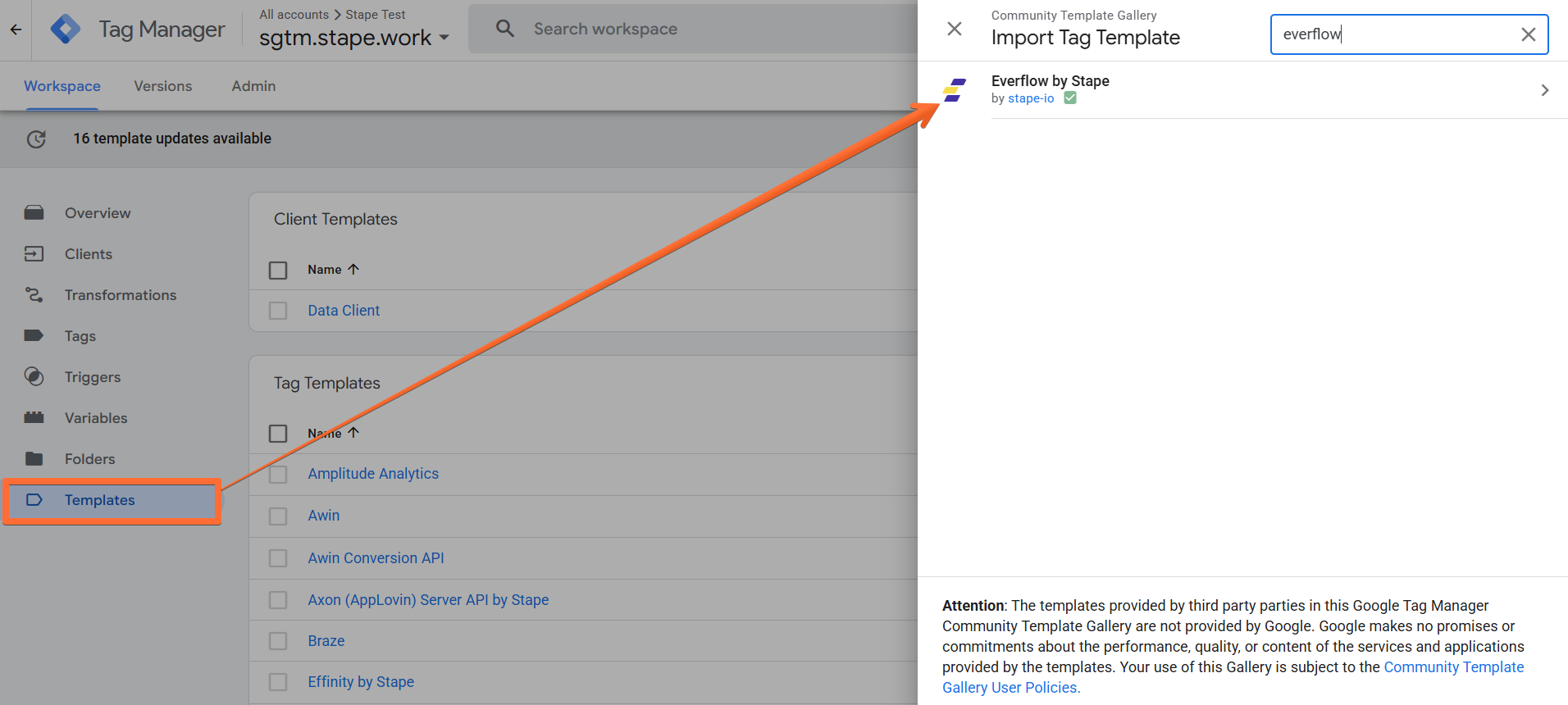Open Folders in the sidebar
Screen dimensions: 1568x705
[90, 459]
